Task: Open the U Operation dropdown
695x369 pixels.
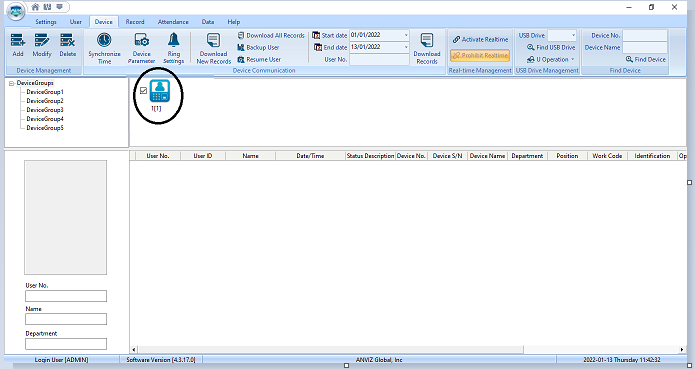Action: (551, 59)
